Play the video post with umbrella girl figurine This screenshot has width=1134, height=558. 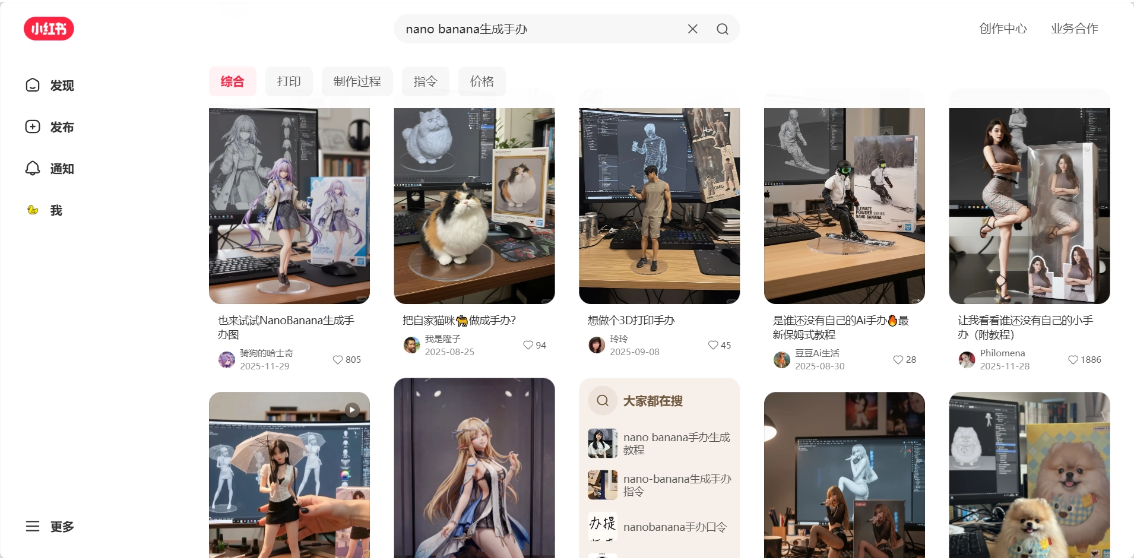(x=289, y=475)
